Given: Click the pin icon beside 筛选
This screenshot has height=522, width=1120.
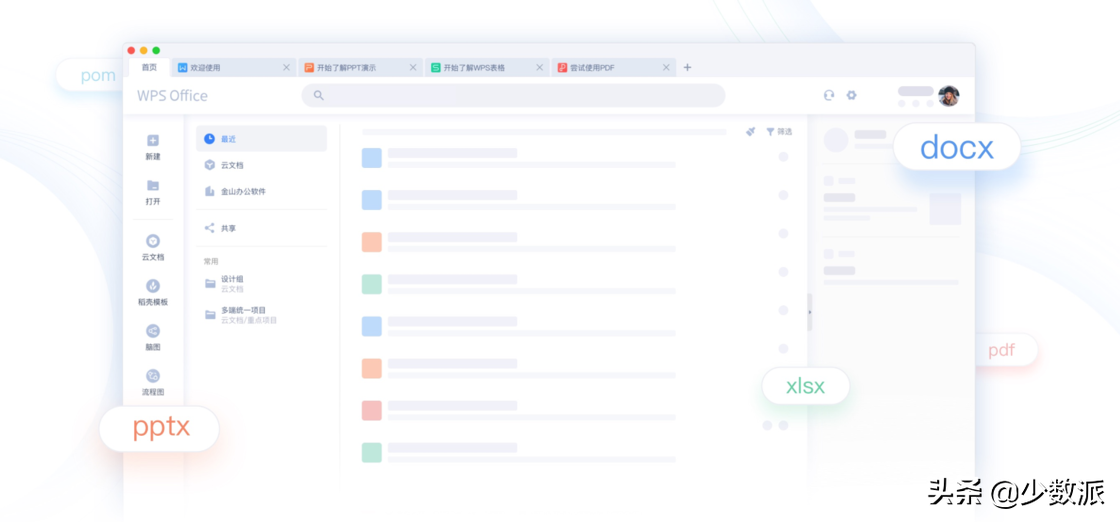Looking at the screenshot, I should tap(751, 131).
